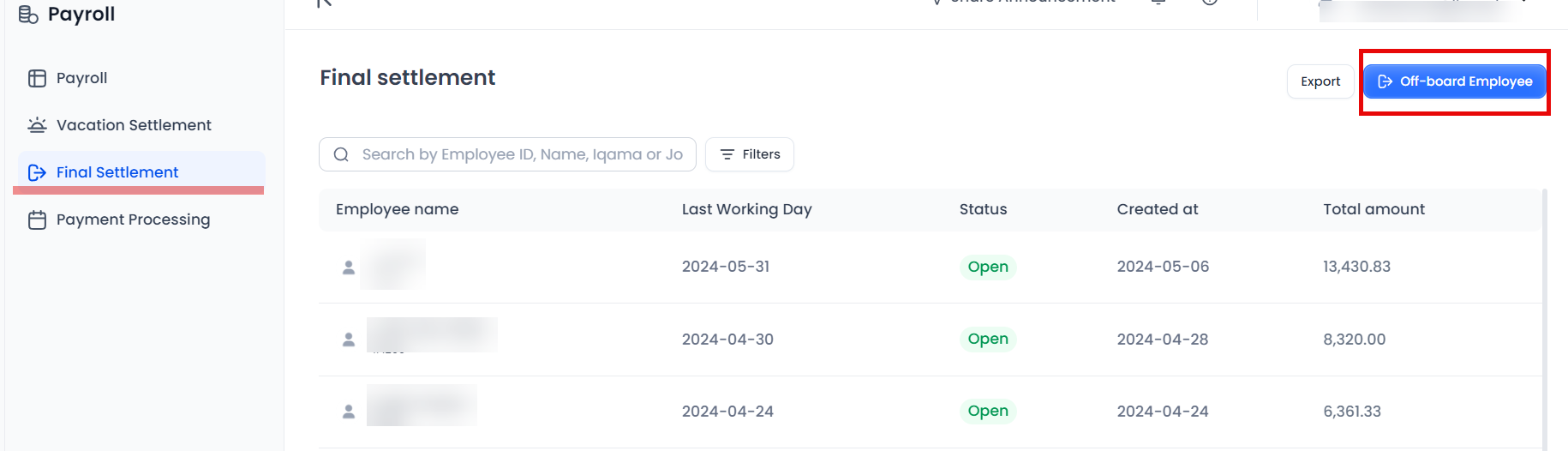Select avatar of employee leaving 2024-04-30
This screenshot has width=1568, height=451.
(x=349, y=340)
